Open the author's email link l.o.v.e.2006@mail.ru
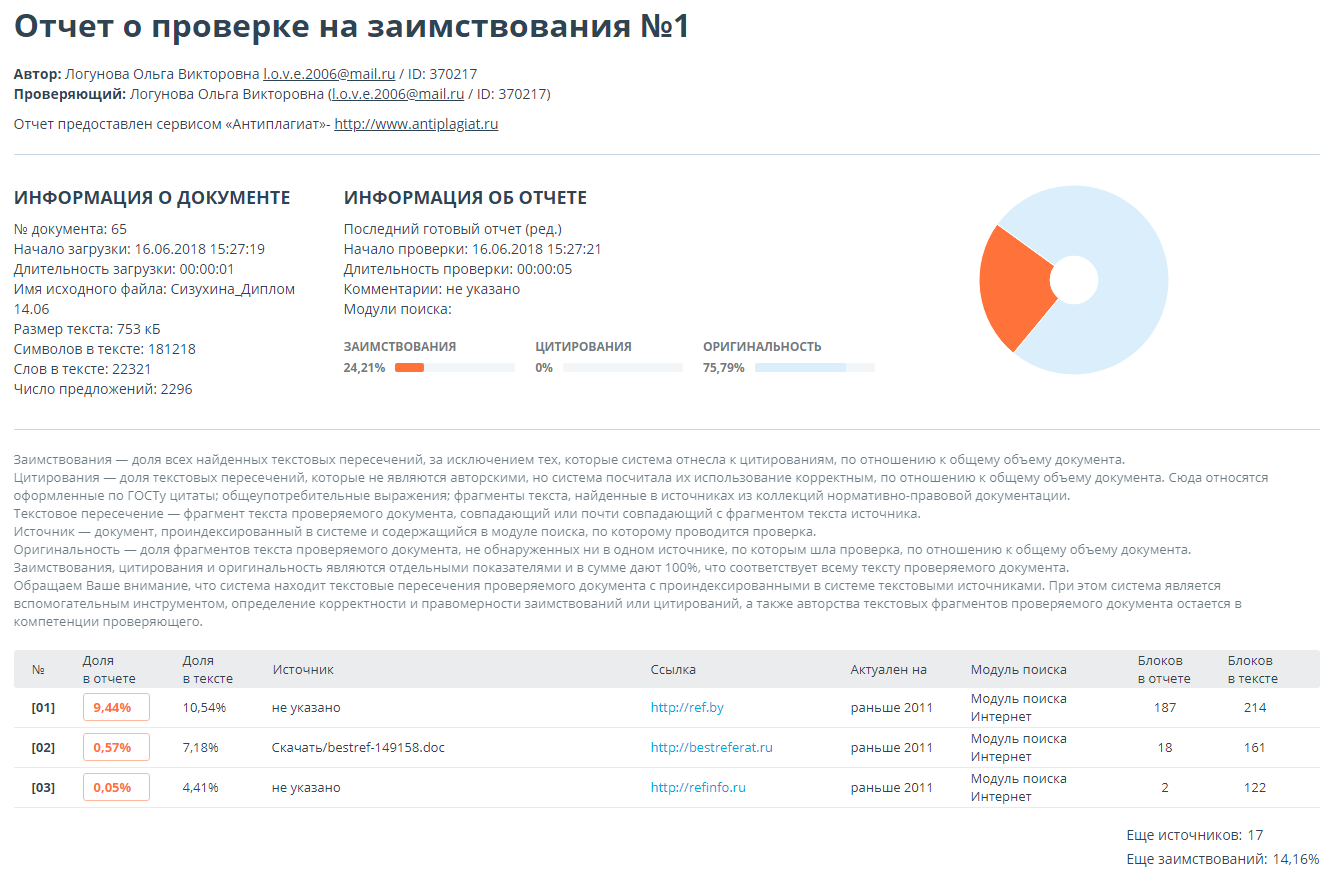 [329, 74]
